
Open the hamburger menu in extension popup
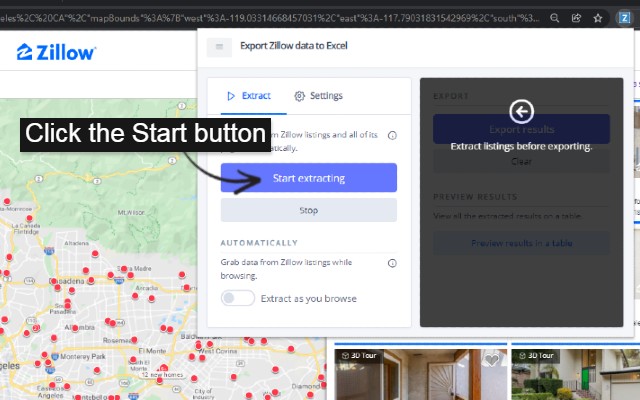pos(219,47)
